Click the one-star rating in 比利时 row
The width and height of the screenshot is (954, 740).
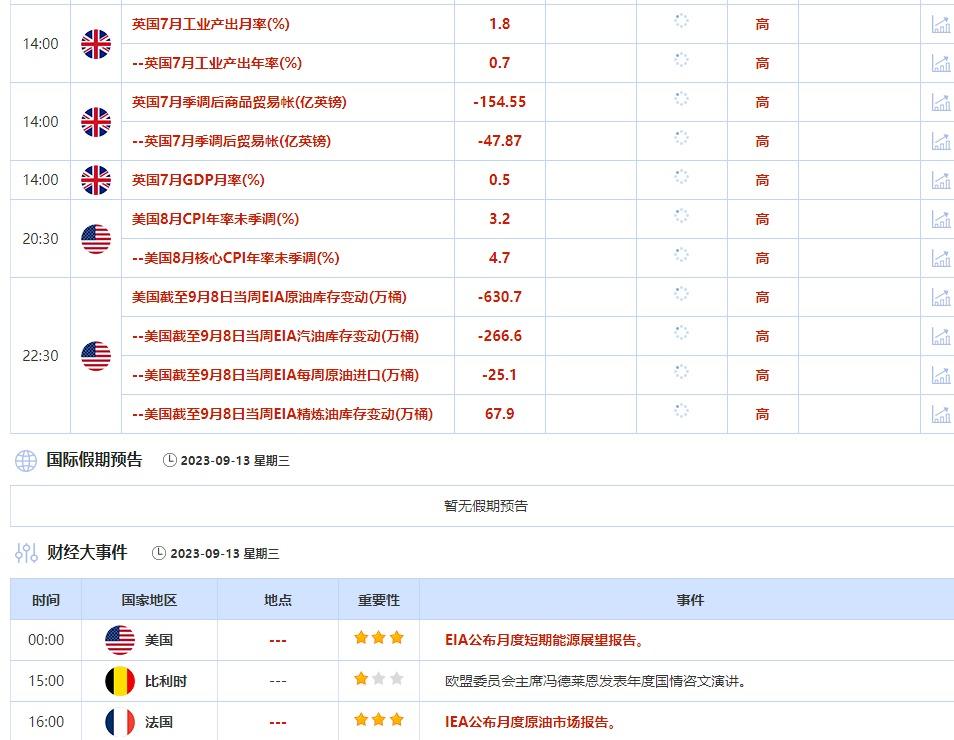(361, 680)
